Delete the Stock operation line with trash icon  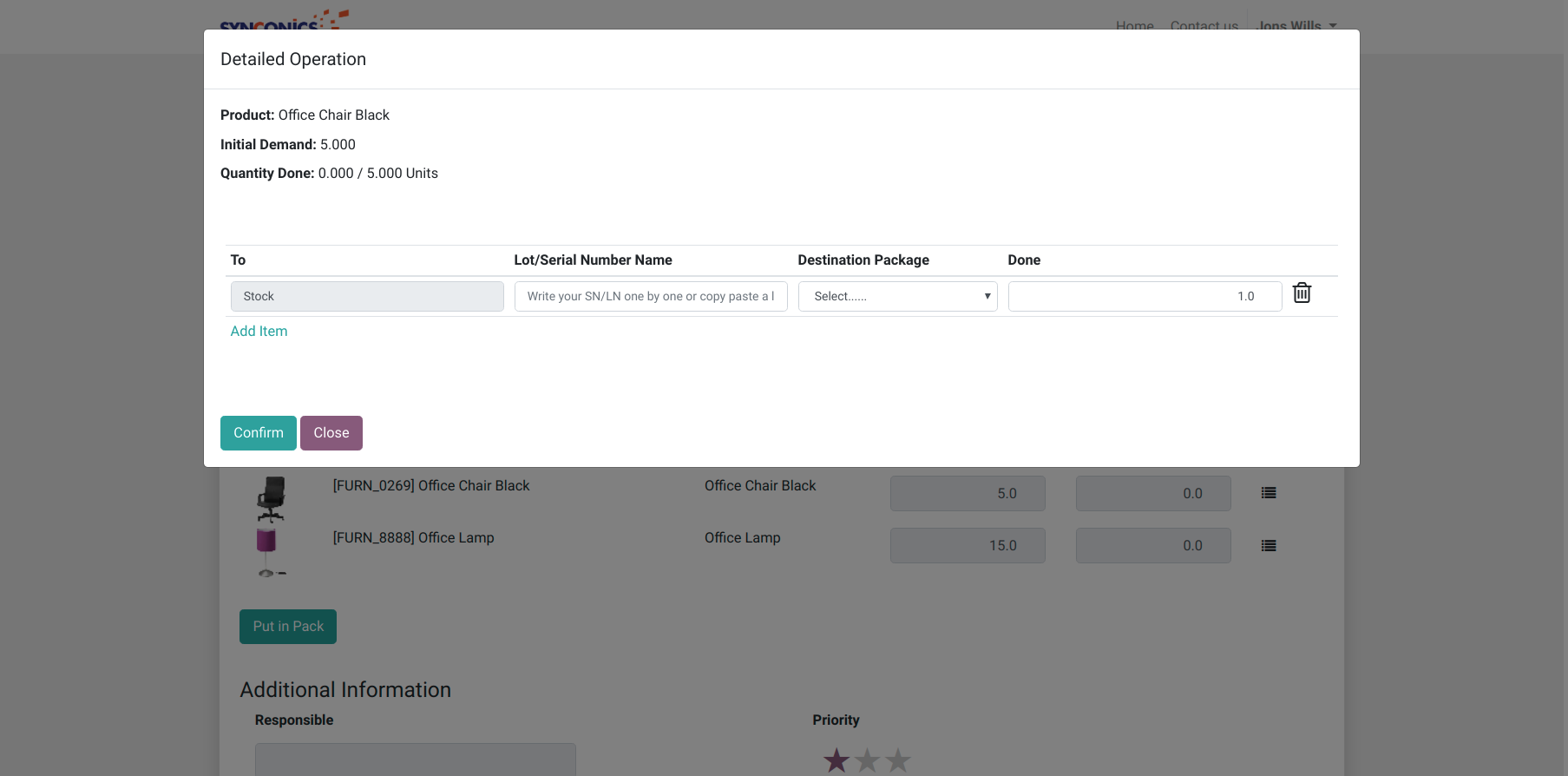1302,293
